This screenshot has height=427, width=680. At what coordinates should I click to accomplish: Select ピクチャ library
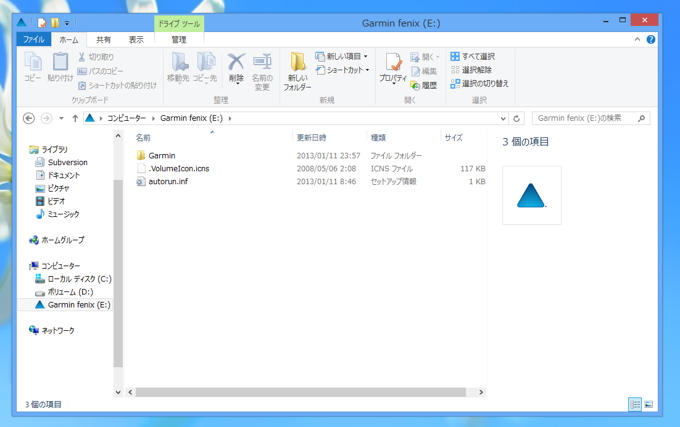tap(52, 188)
